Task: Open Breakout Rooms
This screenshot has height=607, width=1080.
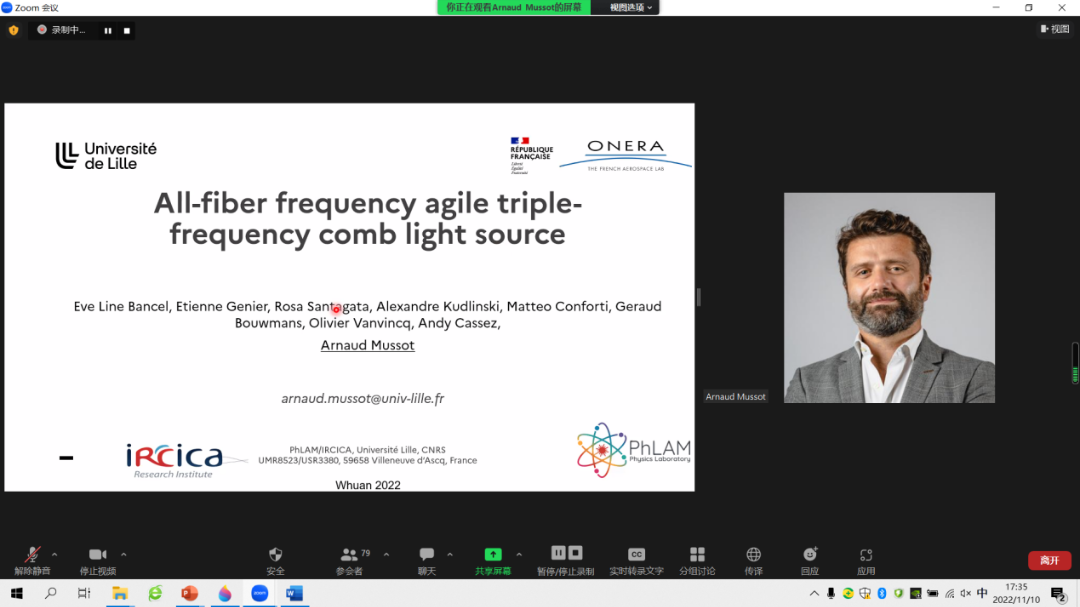Action: 697,555
